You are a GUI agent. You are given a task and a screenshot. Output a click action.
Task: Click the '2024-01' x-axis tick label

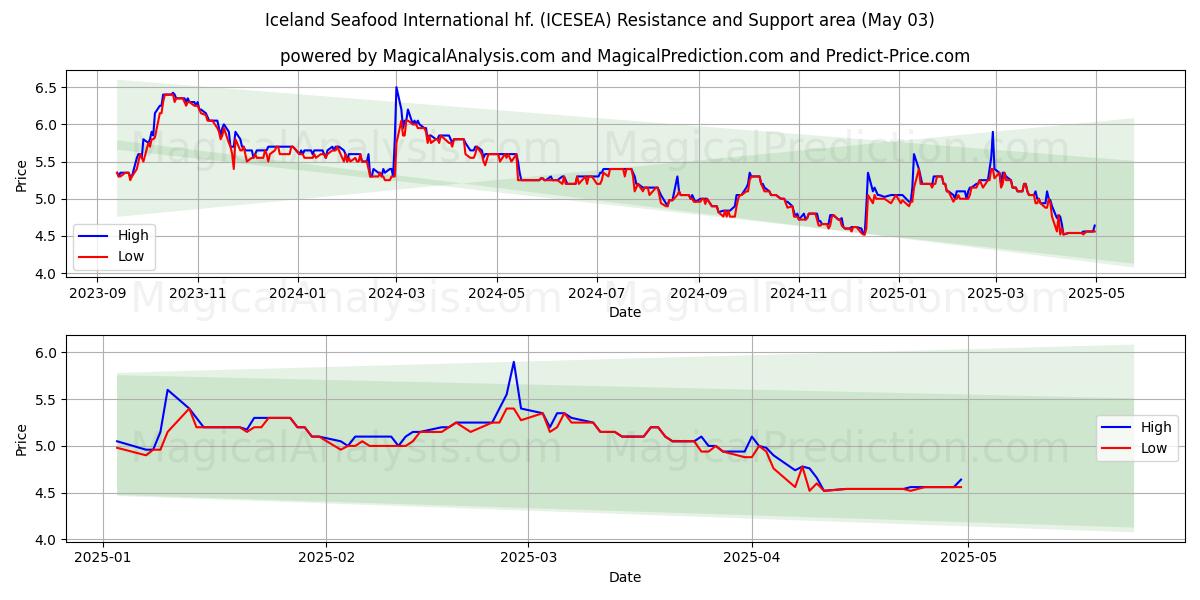(x=297, y=292)
